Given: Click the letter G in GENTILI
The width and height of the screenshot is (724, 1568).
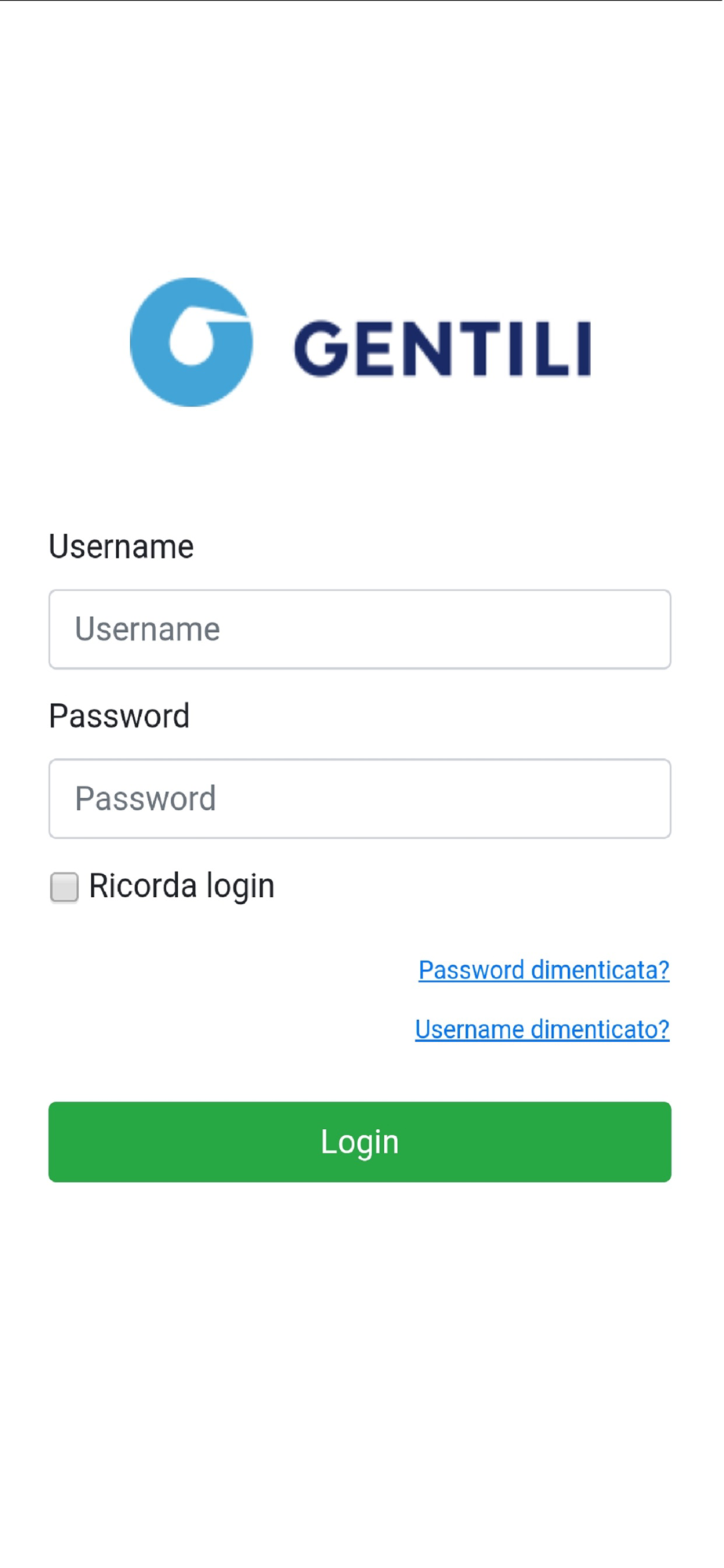Looking at the screenshot, I should click(320, 348).
